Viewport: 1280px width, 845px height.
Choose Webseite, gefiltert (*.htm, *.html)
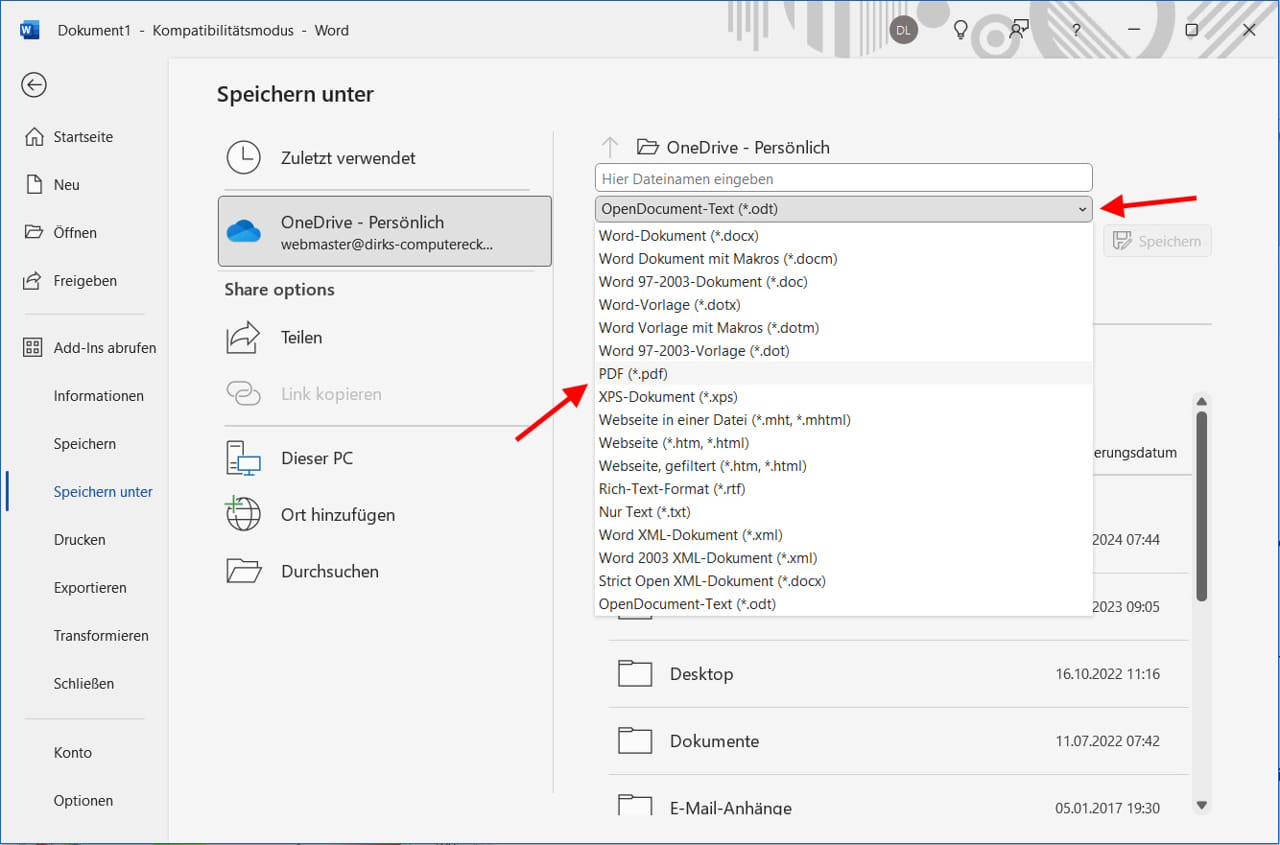click(x=843, y=466)
